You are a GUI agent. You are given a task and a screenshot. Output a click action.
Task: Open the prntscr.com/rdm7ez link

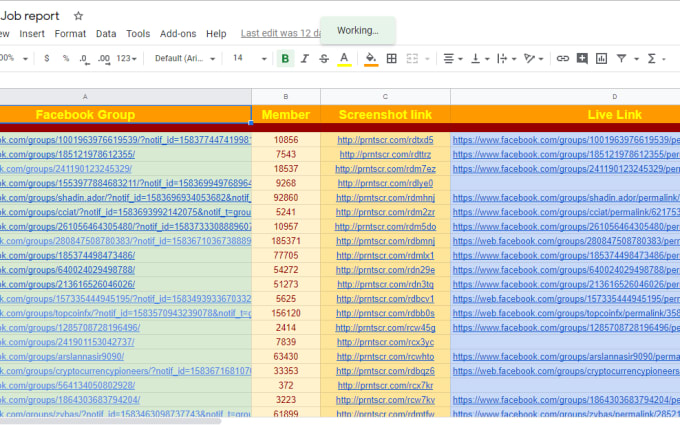point(385,169)
